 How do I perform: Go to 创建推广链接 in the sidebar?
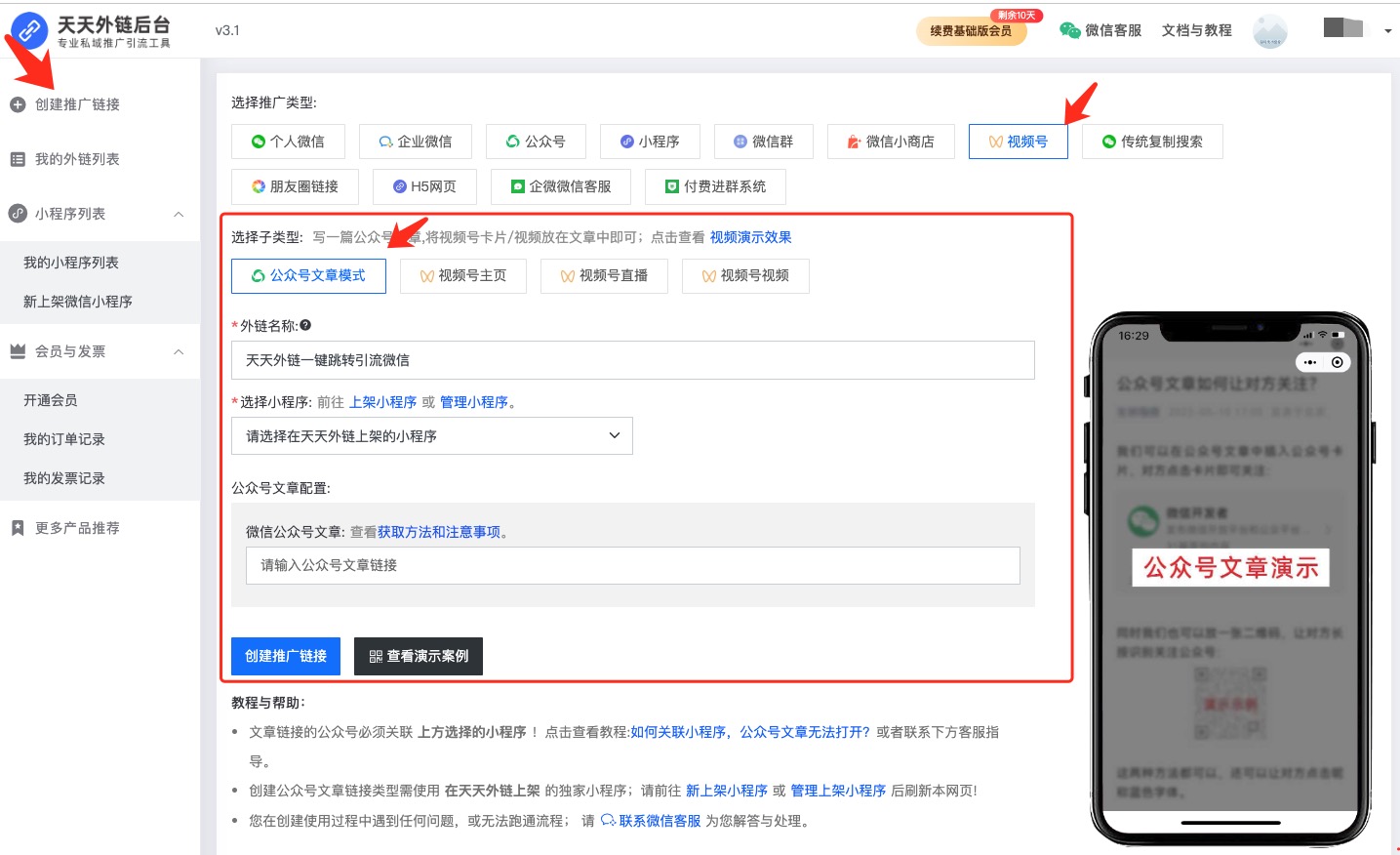click(x=76, y=104)
